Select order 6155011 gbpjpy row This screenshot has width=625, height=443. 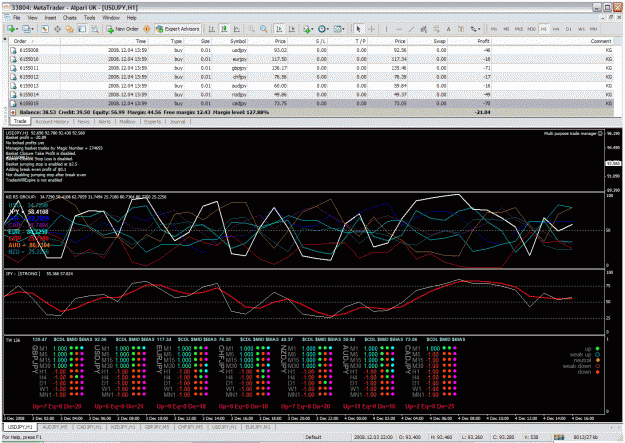point(311,68)
